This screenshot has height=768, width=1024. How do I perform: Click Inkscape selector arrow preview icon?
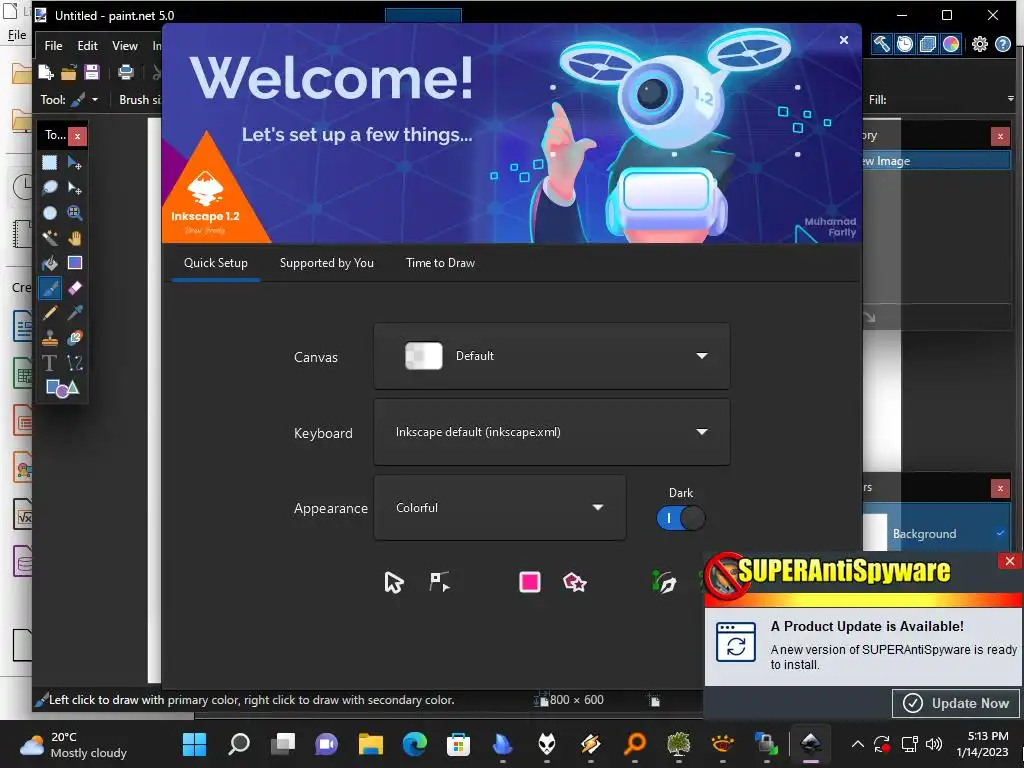[x=394, y=582]
